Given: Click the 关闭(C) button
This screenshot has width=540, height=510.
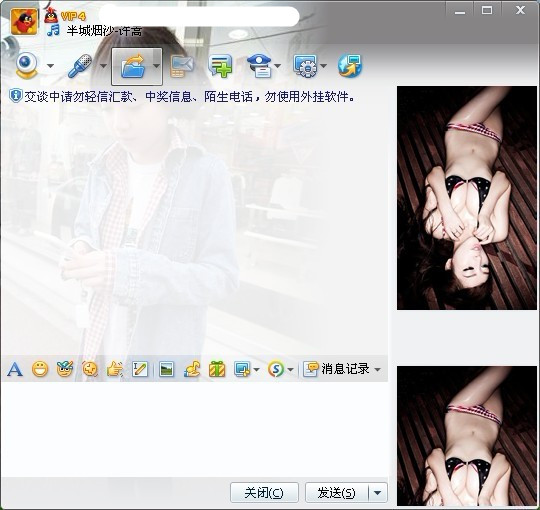Looking at the screenshot, I should click(264, 492).
